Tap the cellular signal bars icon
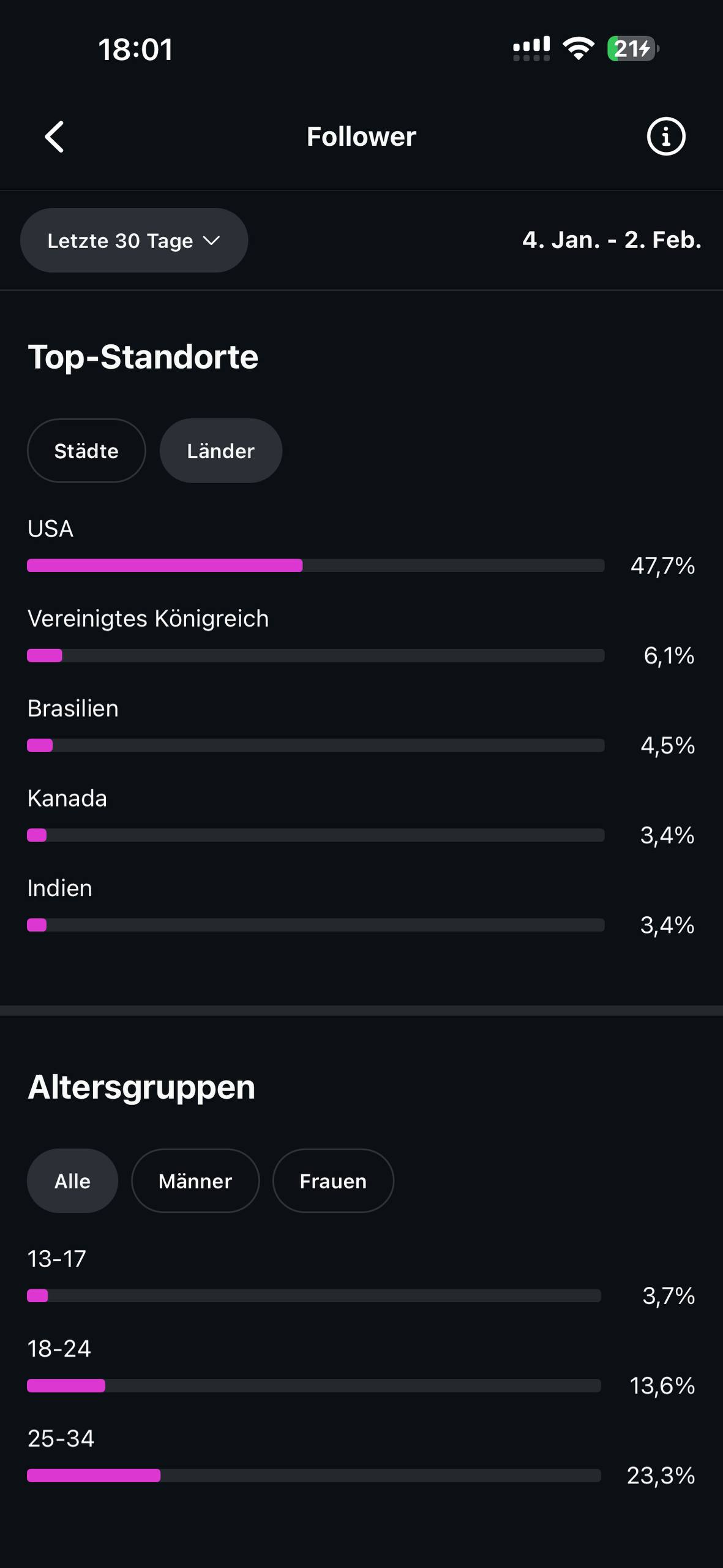The image size is (723, 1568). 531,48
